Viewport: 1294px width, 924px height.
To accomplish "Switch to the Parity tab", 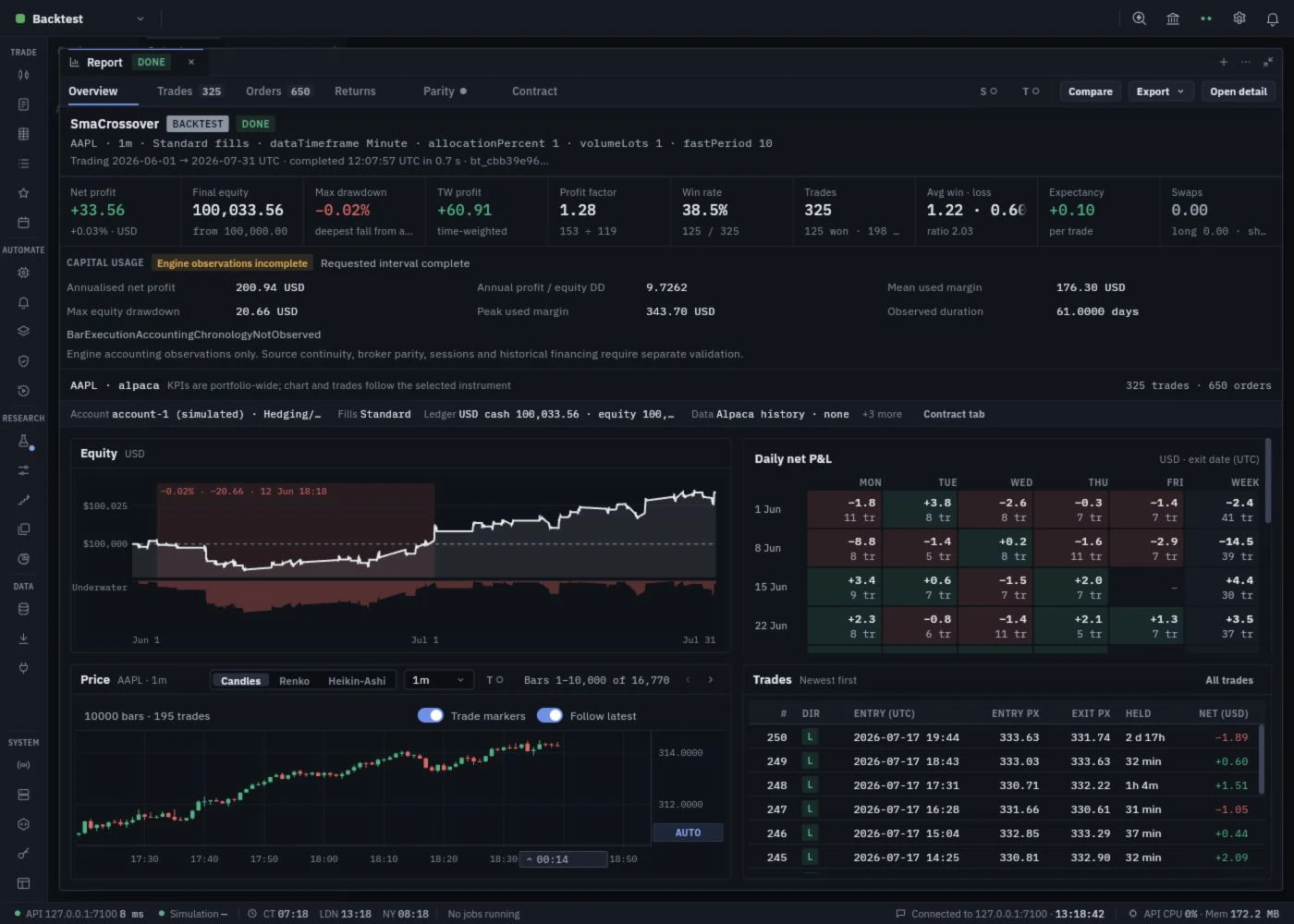I will pyautogui.click(x=445, y=91).
